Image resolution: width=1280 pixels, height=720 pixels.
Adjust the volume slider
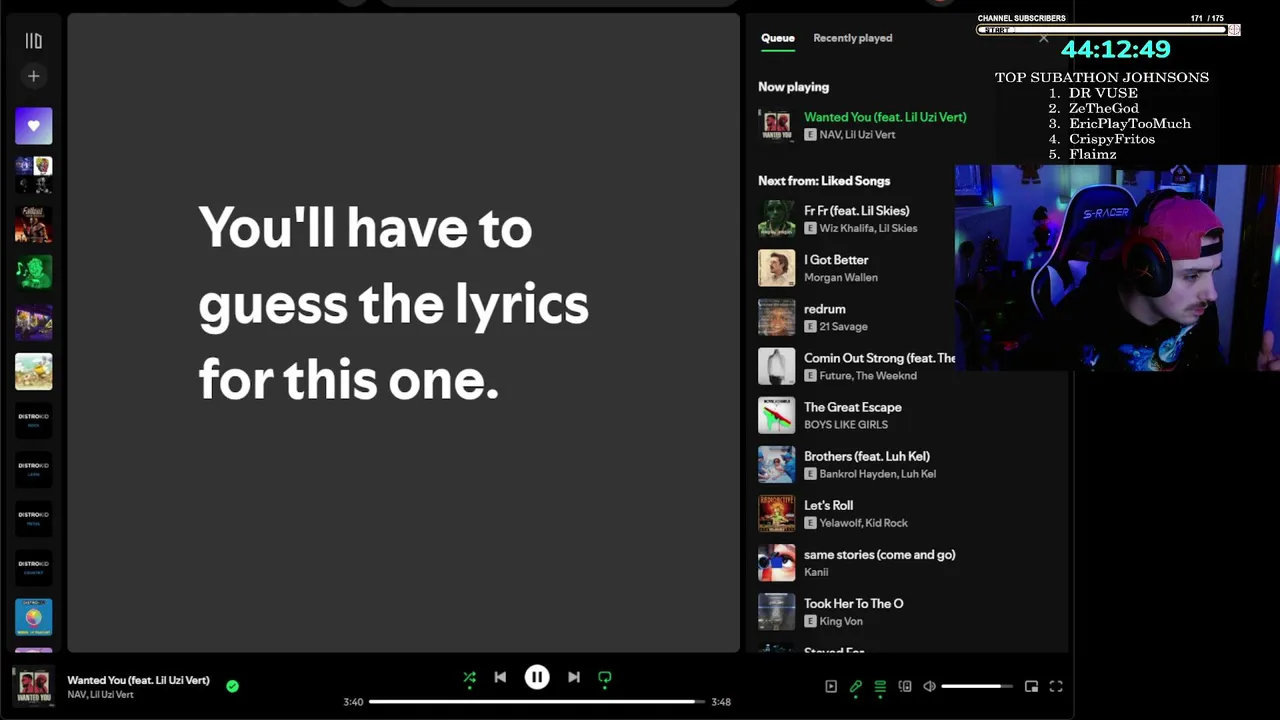976,686
